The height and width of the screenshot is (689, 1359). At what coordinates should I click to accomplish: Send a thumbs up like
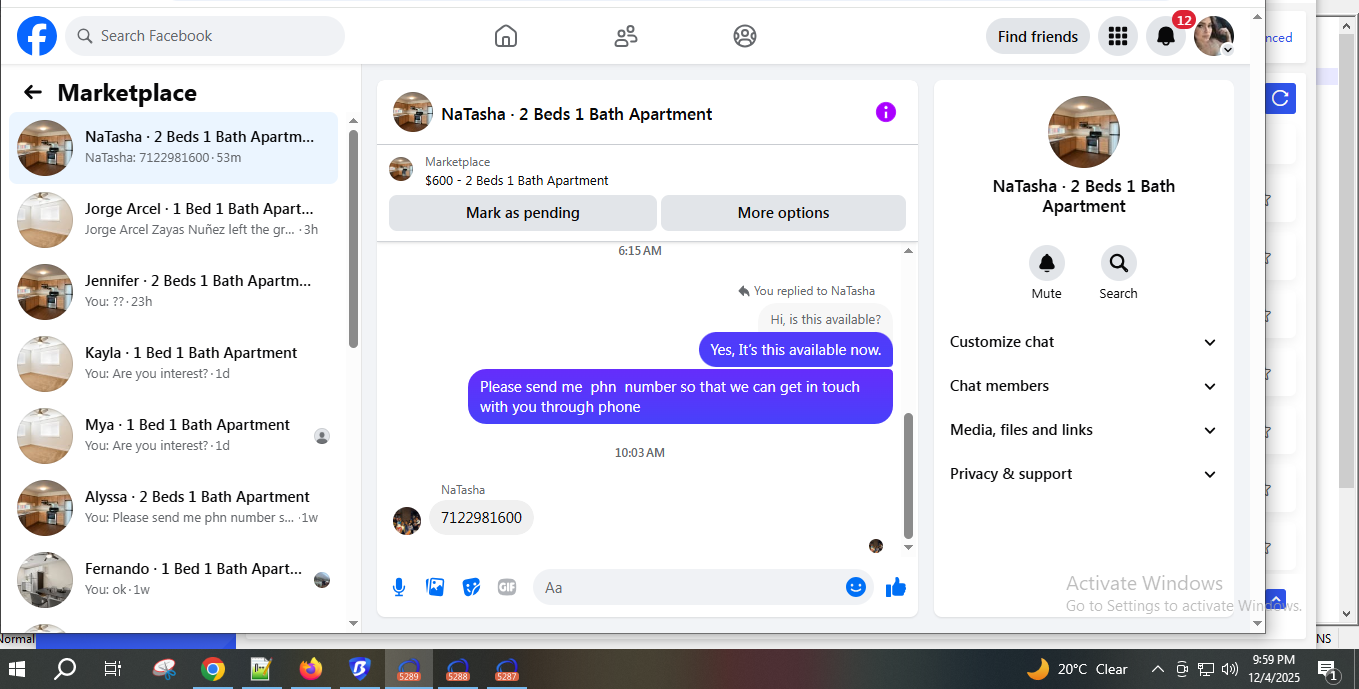896,587
